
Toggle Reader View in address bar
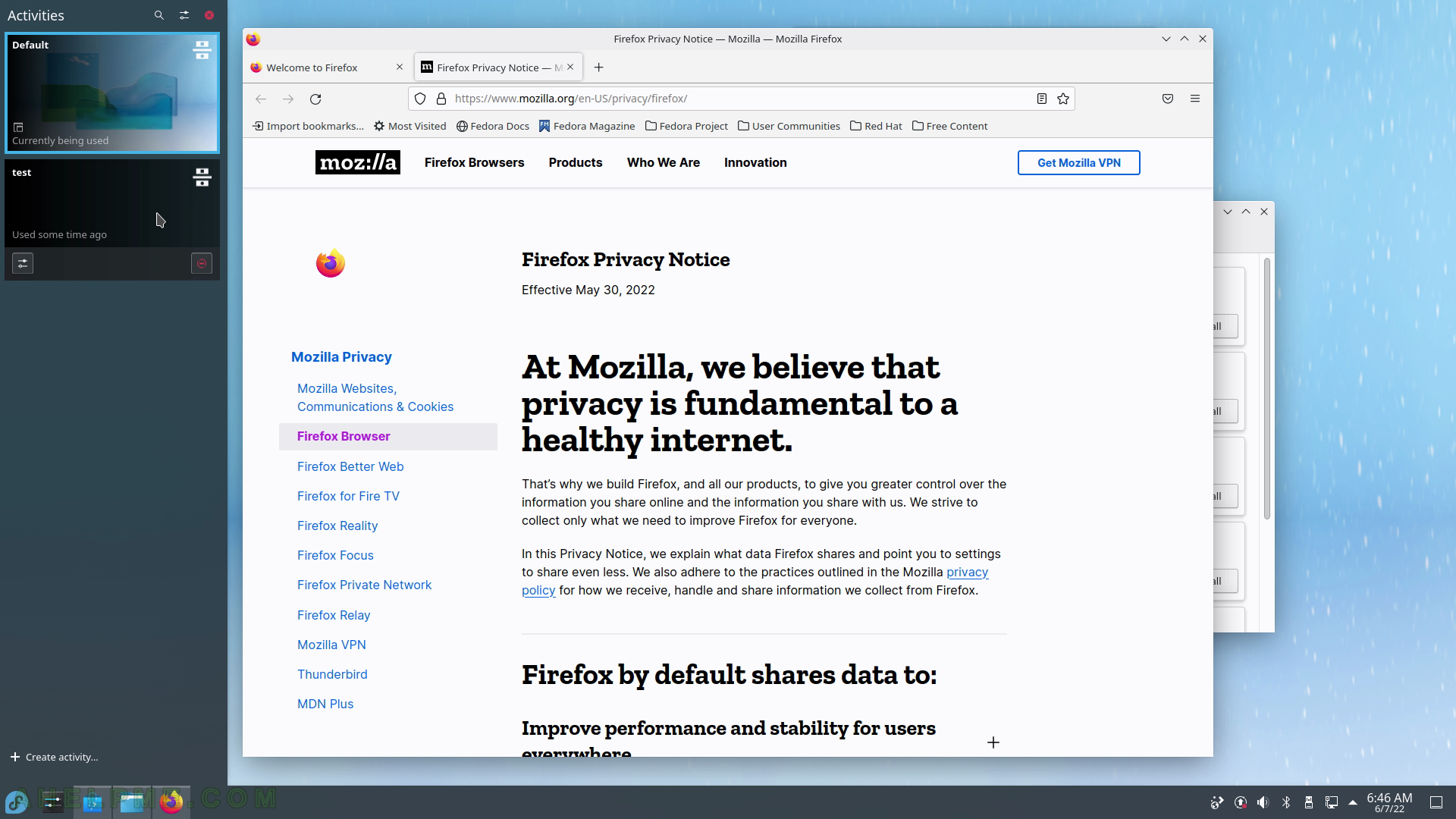[1042, 99]
